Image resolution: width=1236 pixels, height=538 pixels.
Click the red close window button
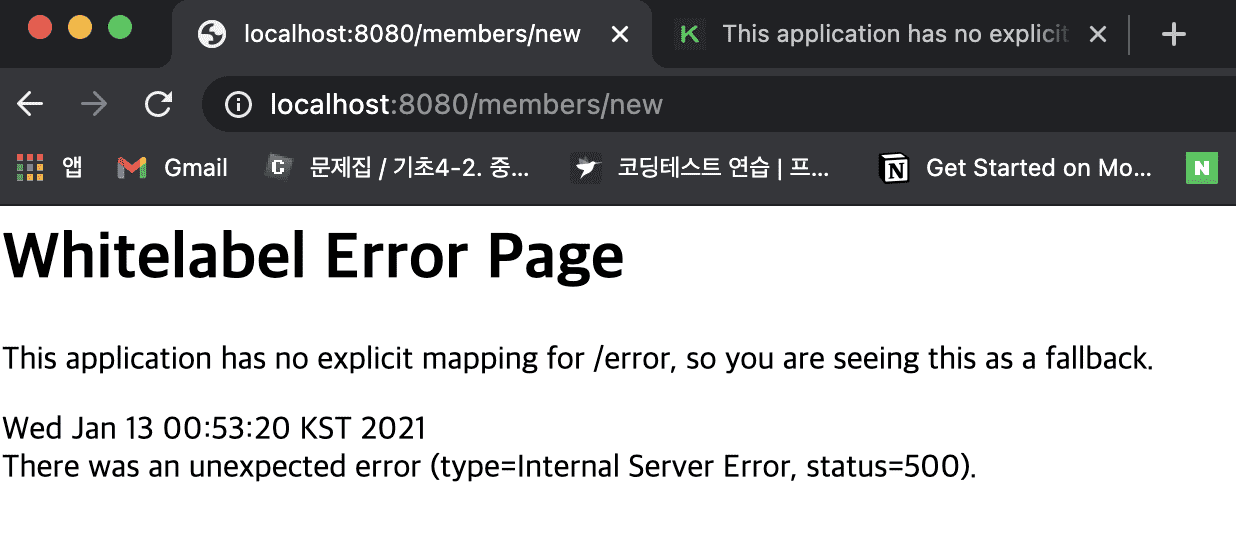click(40, 27)
